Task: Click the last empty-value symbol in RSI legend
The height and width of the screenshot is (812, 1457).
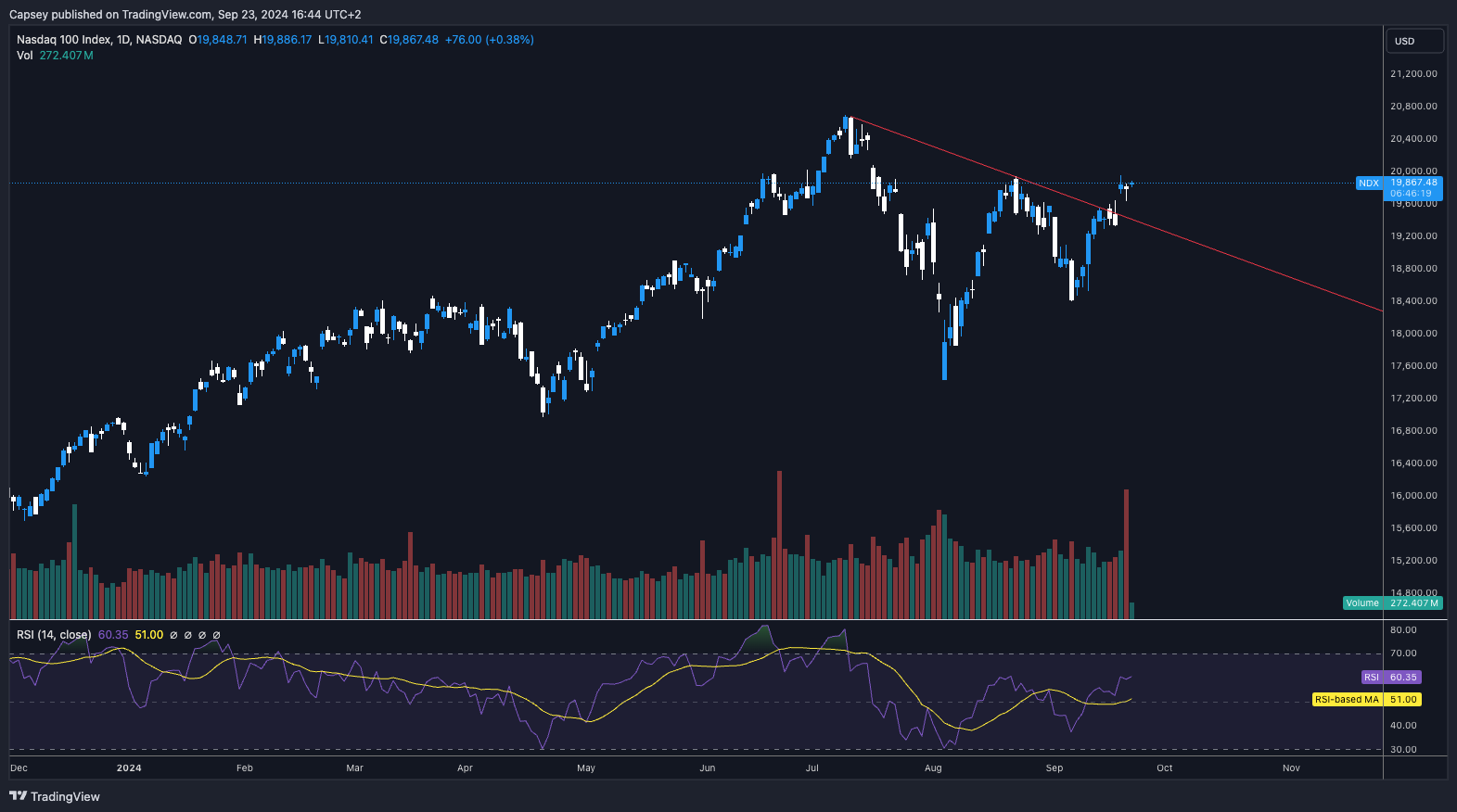Action: point(217,635)
